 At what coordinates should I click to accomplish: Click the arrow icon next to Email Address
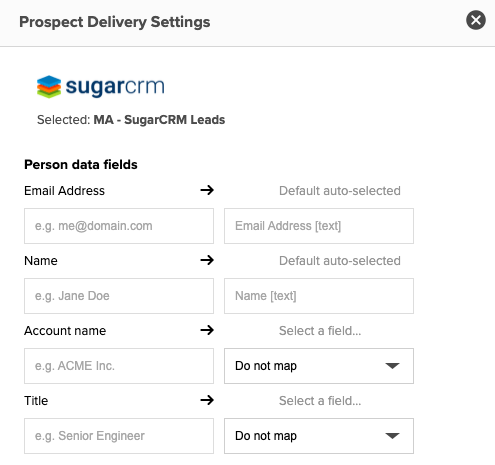(207, 190)
